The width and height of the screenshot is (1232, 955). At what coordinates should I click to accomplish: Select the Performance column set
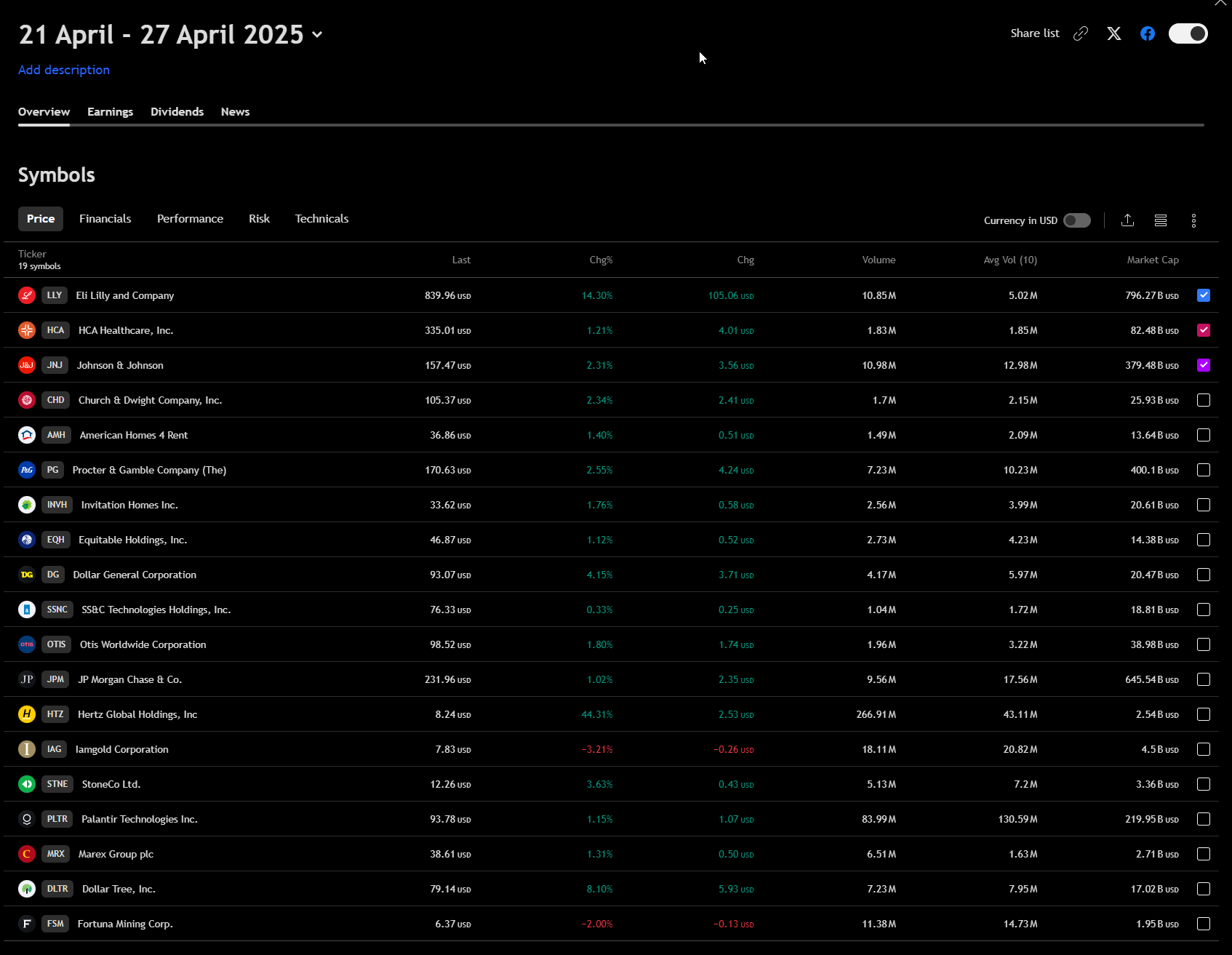point(190,219)
